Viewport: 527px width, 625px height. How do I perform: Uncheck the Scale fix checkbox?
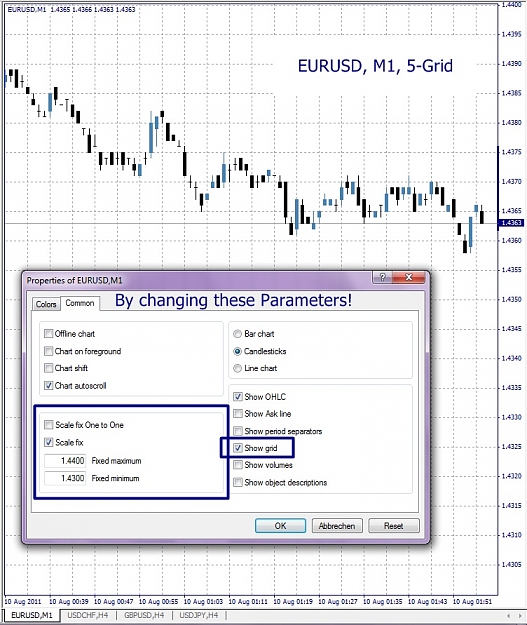click(x=49, y=442)
